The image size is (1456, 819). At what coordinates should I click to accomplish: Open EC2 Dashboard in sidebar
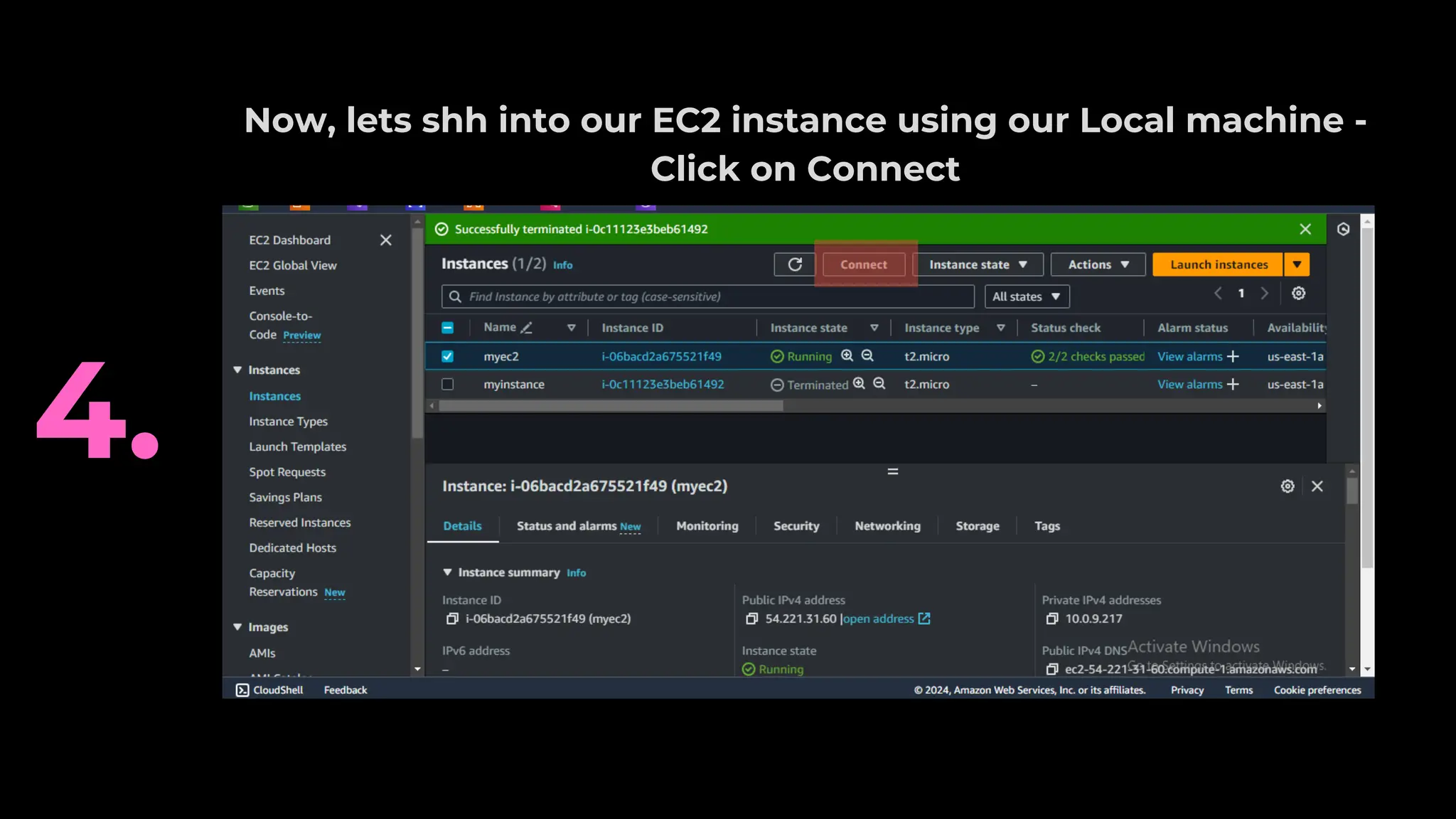pyautogui.click(x=289, y=240)
